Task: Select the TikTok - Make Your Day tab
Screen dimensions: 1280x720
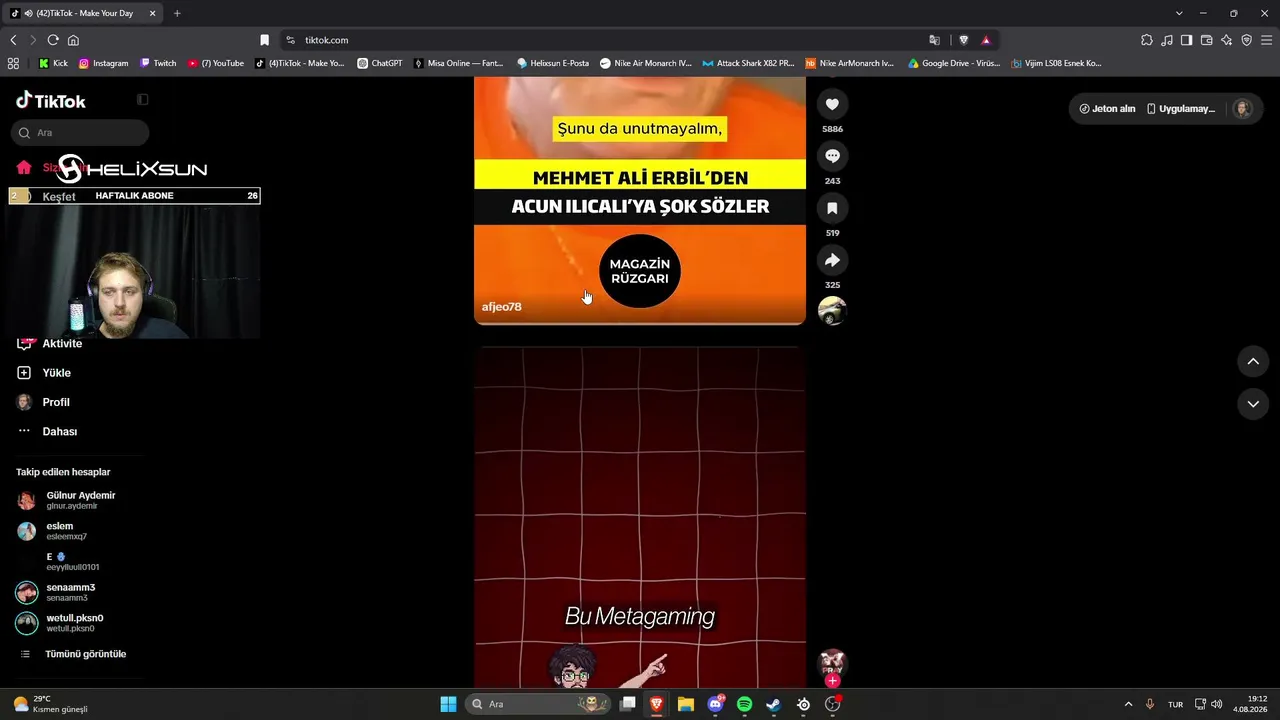Action: (84, 13)
